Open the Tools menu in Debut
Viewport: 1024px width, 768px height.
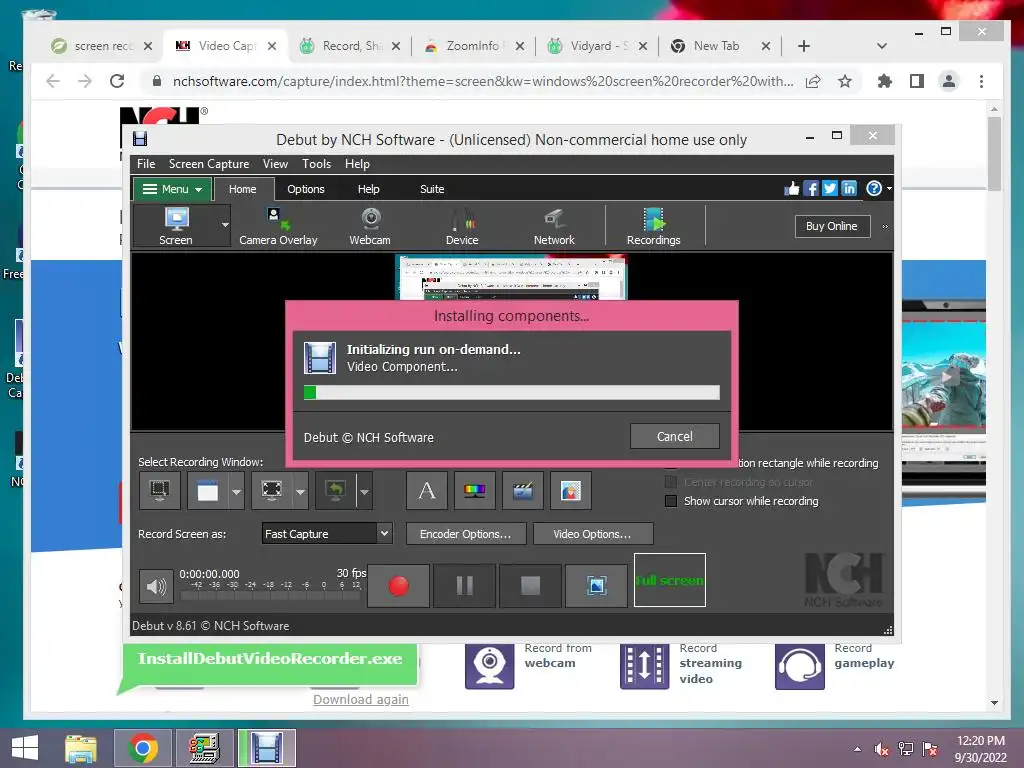pos(316,164)
